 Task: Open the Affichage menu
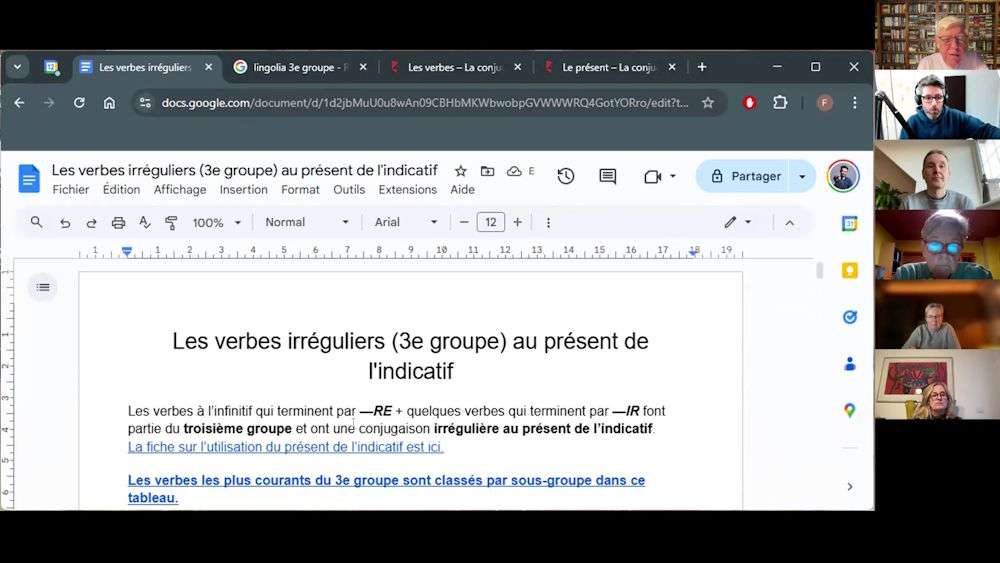[180, 189]
